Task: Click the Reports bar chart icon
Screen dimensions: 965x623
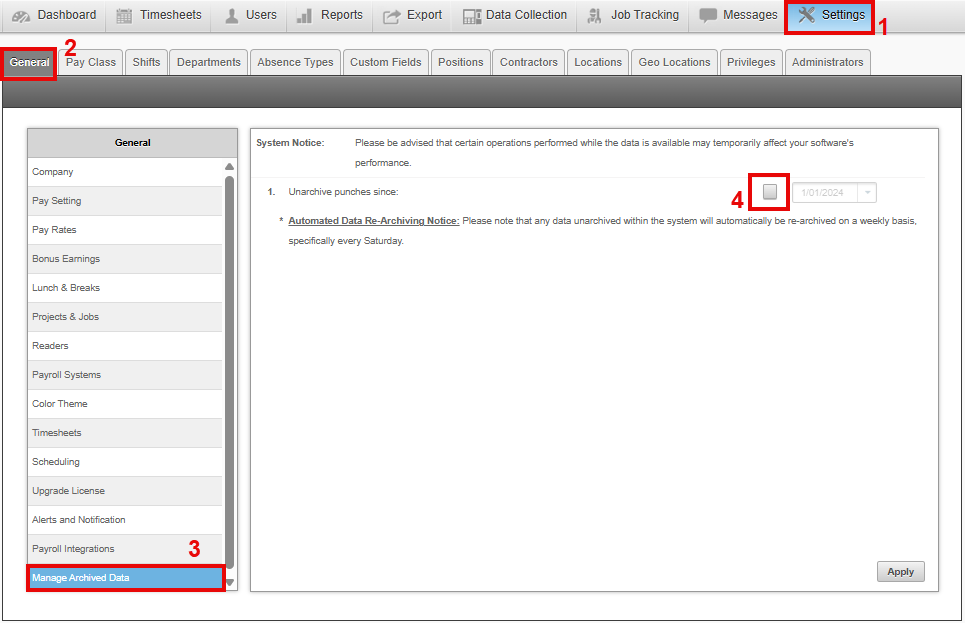Action: (x=304, y=16)
